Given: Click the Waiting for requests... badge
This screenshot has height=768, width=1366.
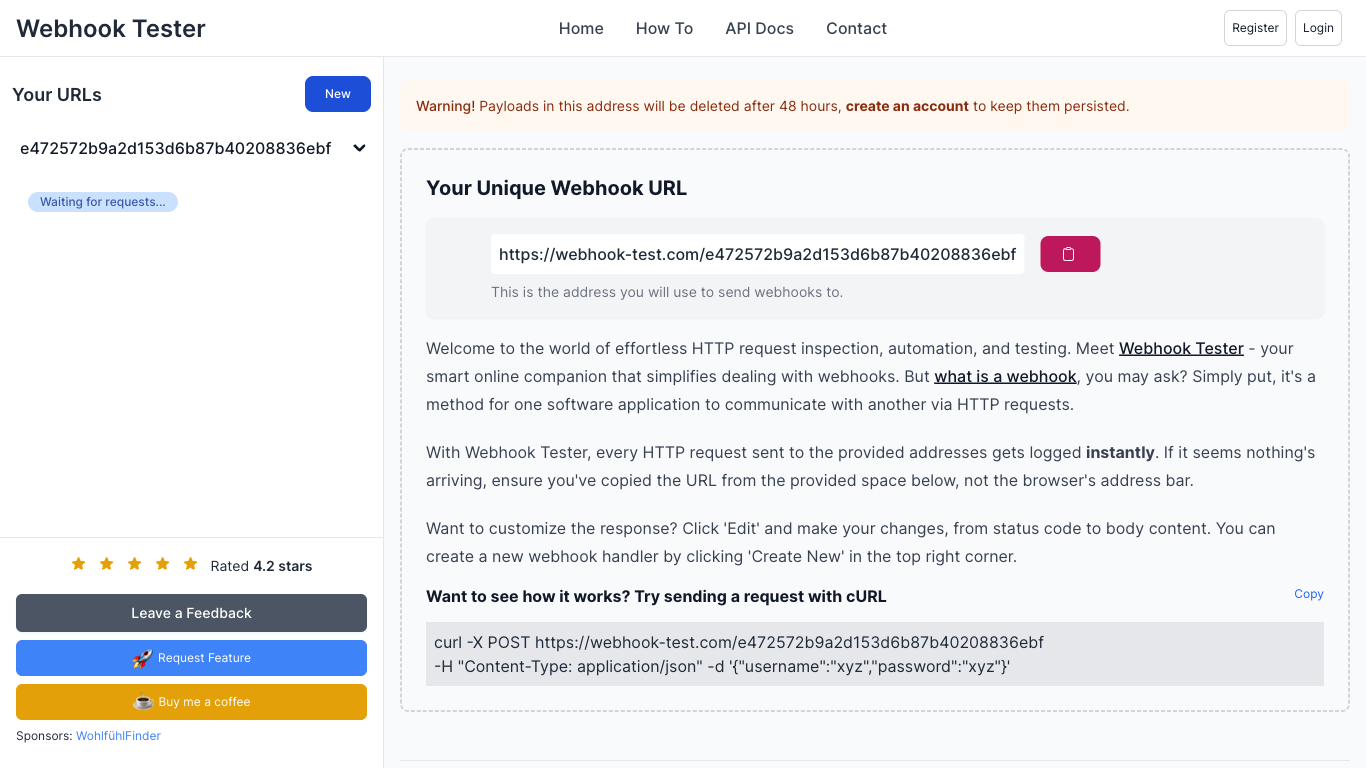Looking at the screenshot, I should [x=103, y=202].
